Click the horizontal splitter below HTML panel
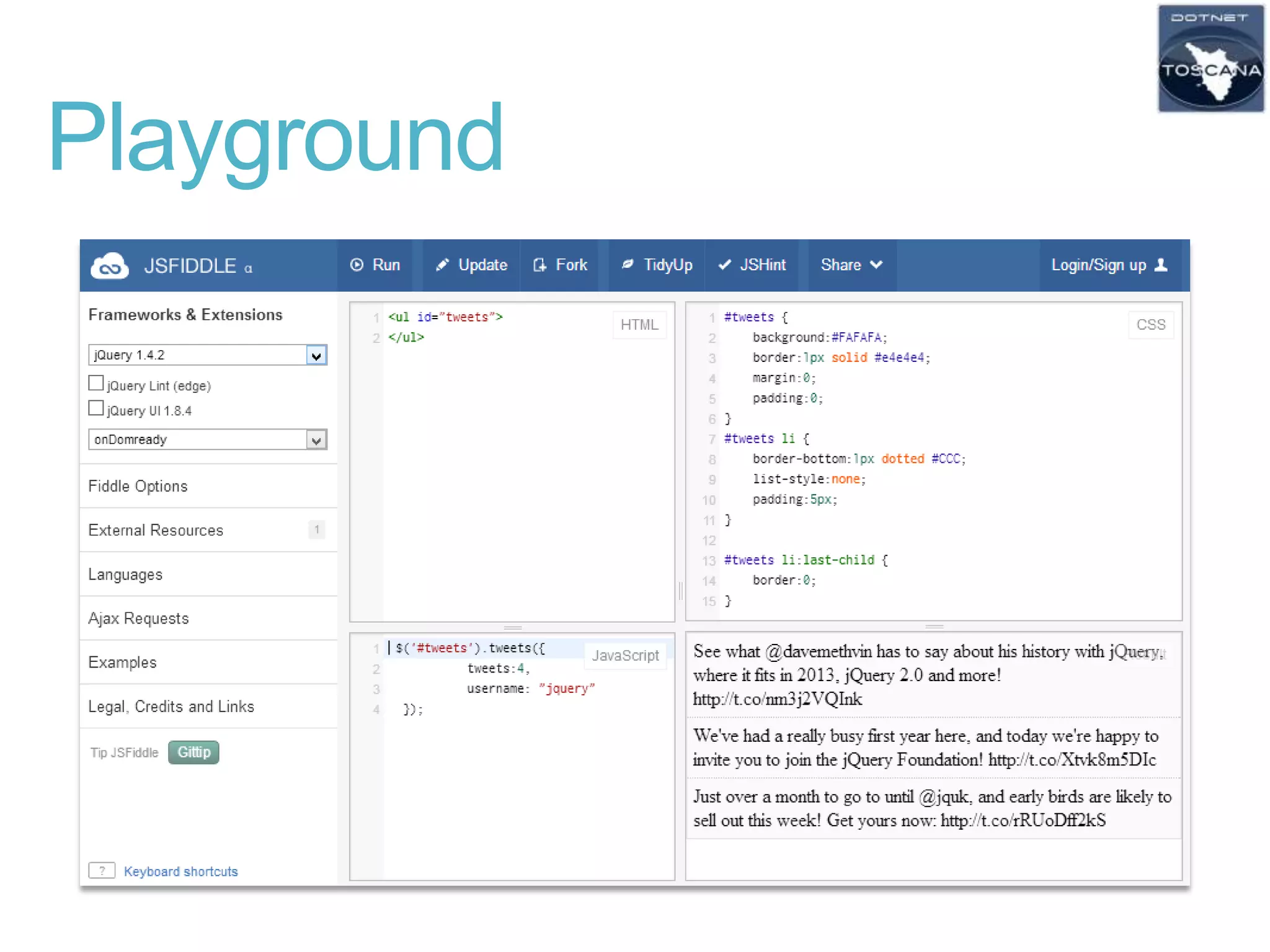 point(512,627)
